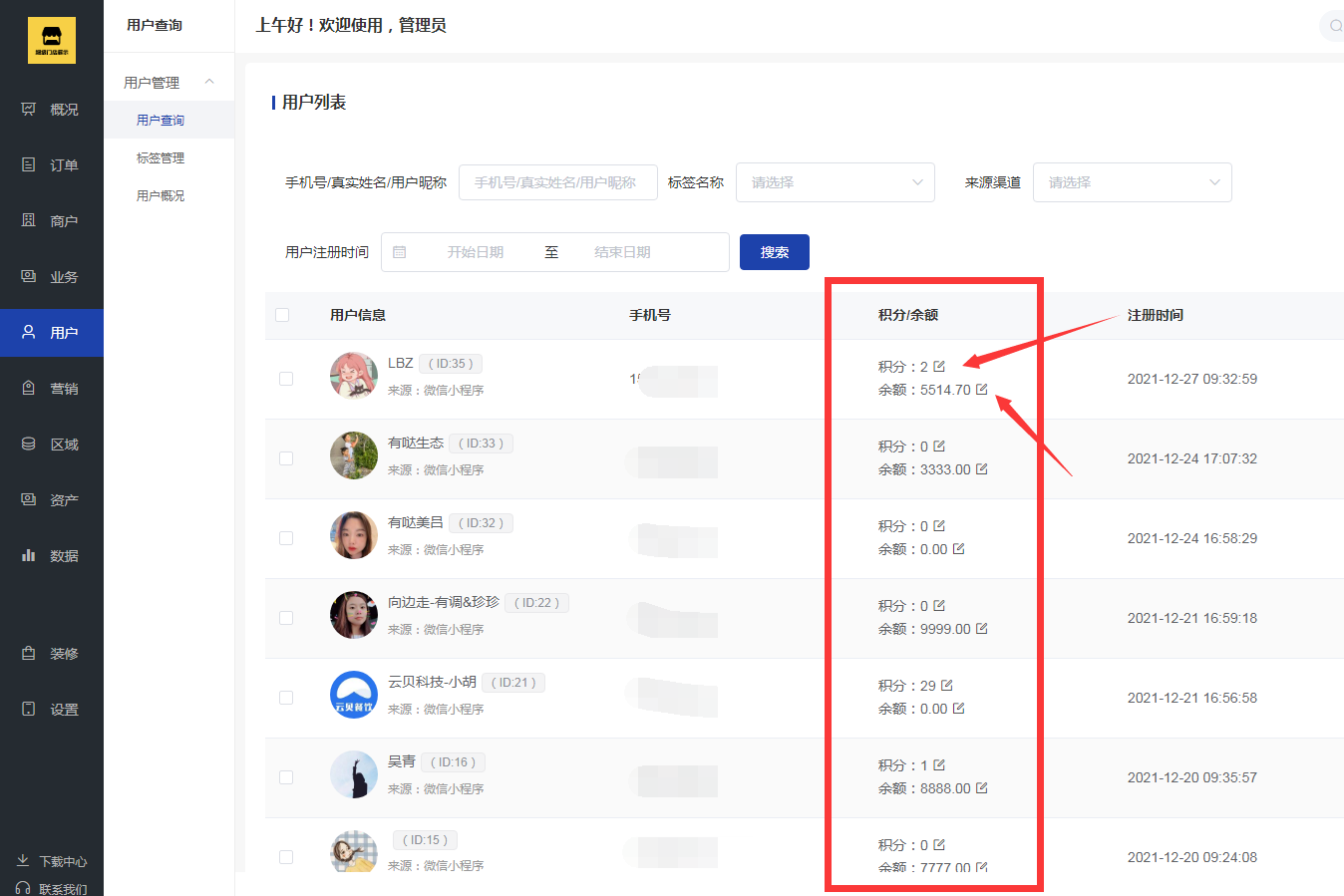Image resolution: width=1344 pixels, height=896 pixels.
Task: Open 下载中心 download center
Action: tap(52, 861)
